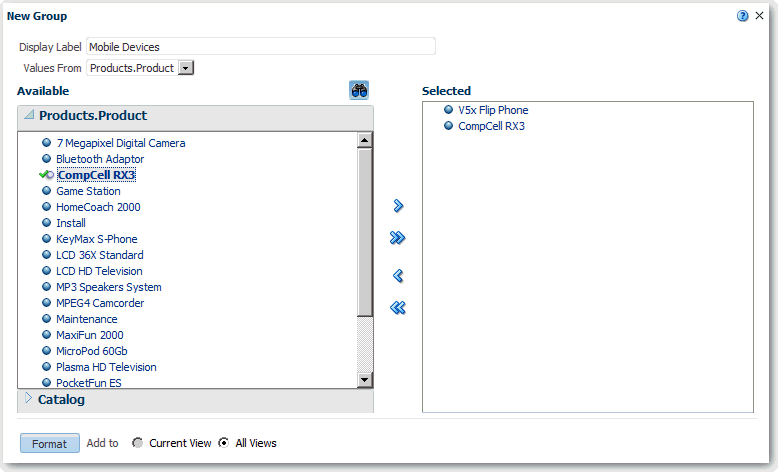The height and width of the screenshot is (472, 778).
Task: Click the binoculars search icon
Action: 359,90
